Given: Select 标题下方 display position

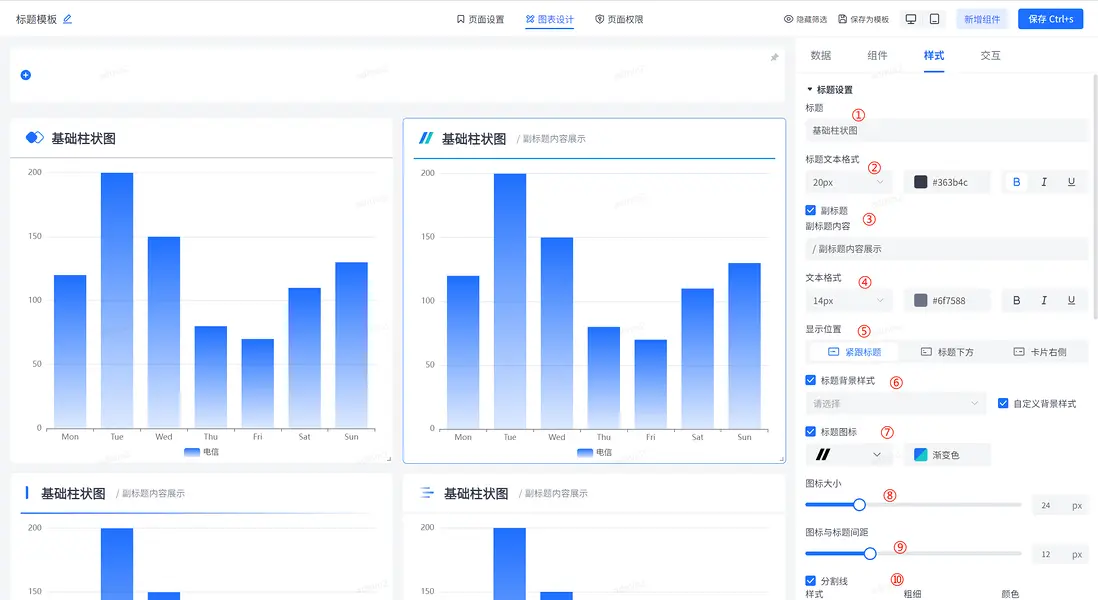Looking at the screenshot, I should (x=947, y=352).
